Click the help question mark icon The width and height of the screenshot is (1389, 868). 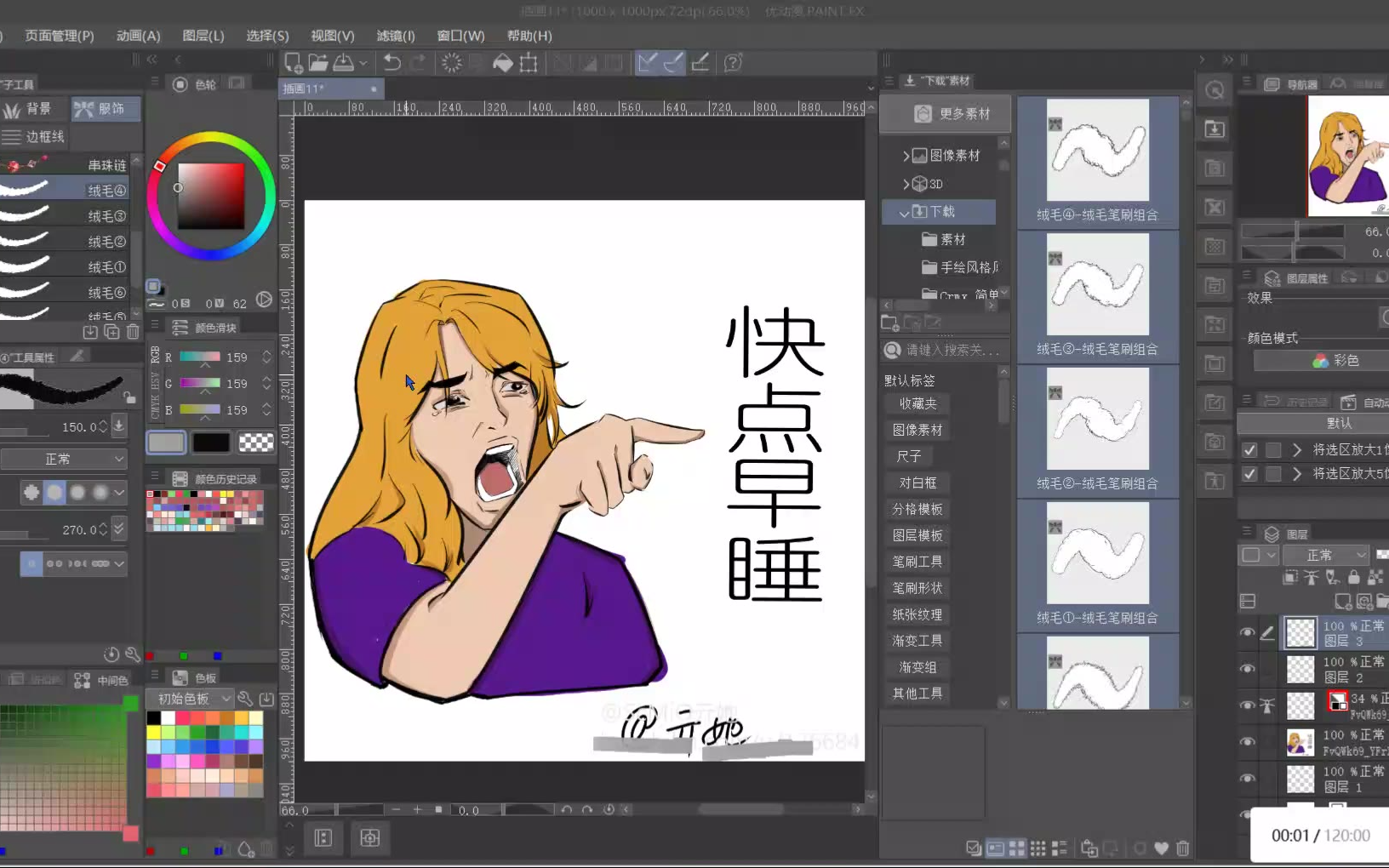coord(732,63)
